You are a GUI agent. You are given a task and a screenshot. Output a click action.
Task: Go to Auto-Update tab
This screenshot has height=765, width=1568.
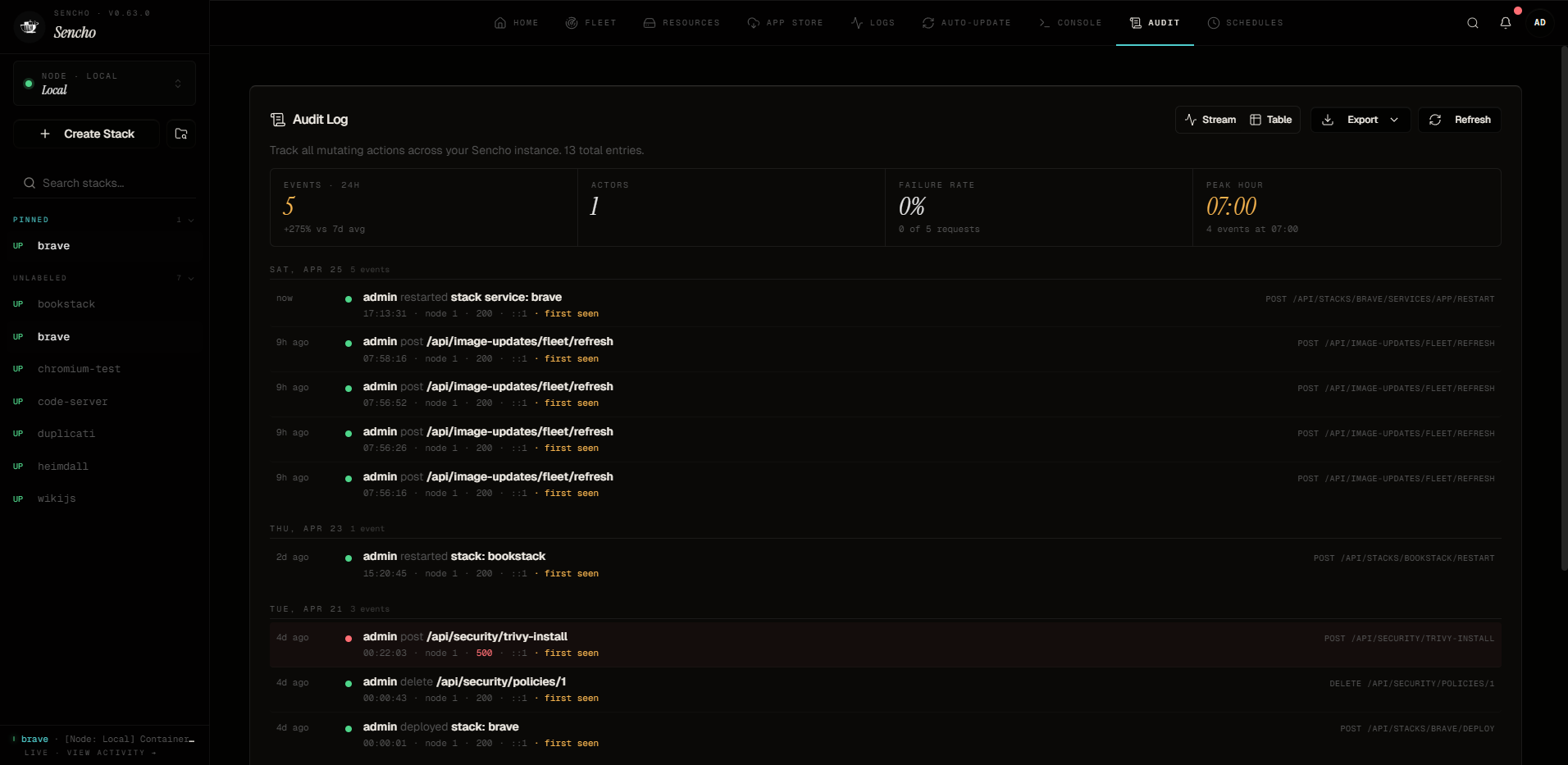[967, 23]
